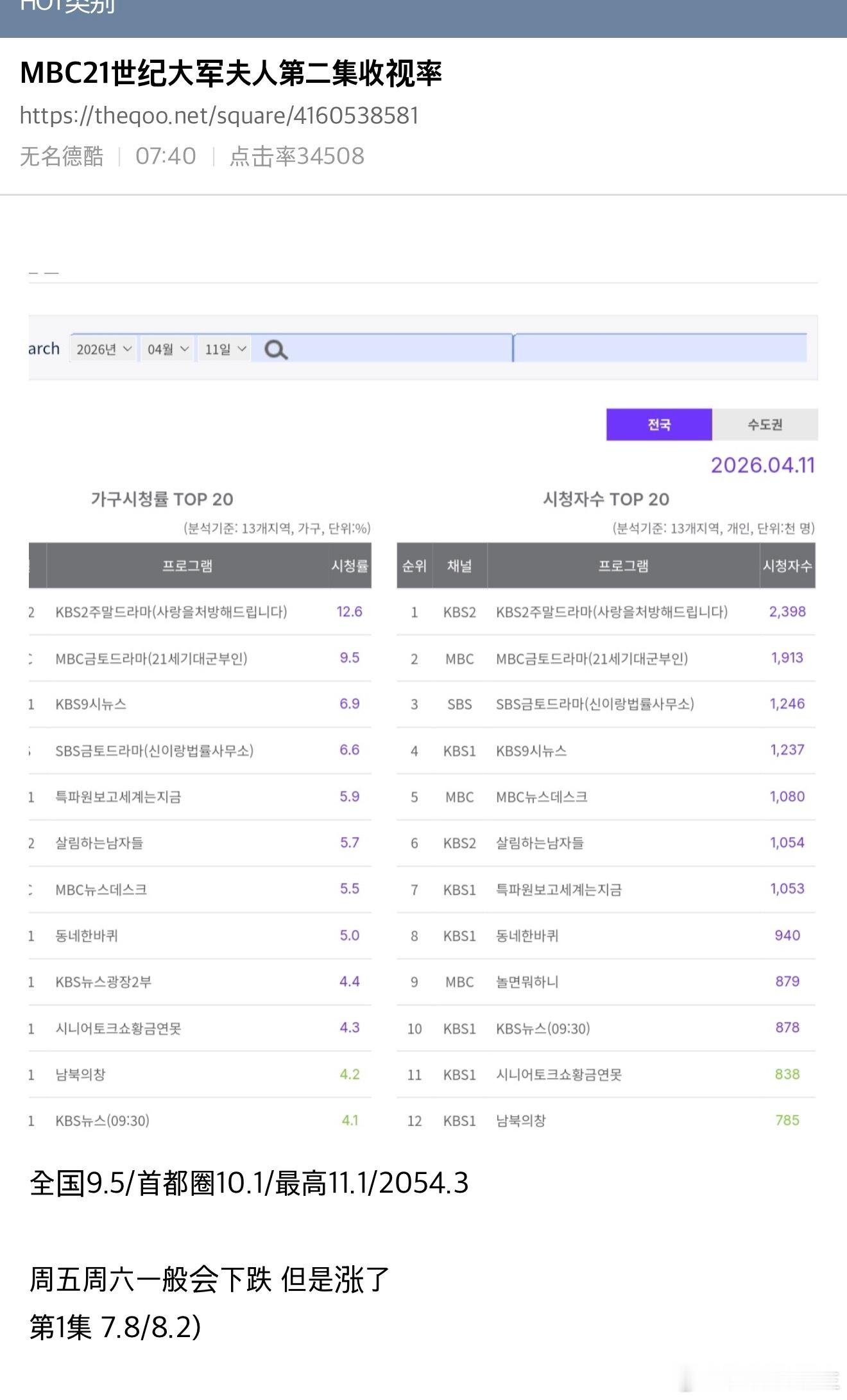Click the household rating value 4.3
This screenshot has width=847, height=1400.
350,1028
